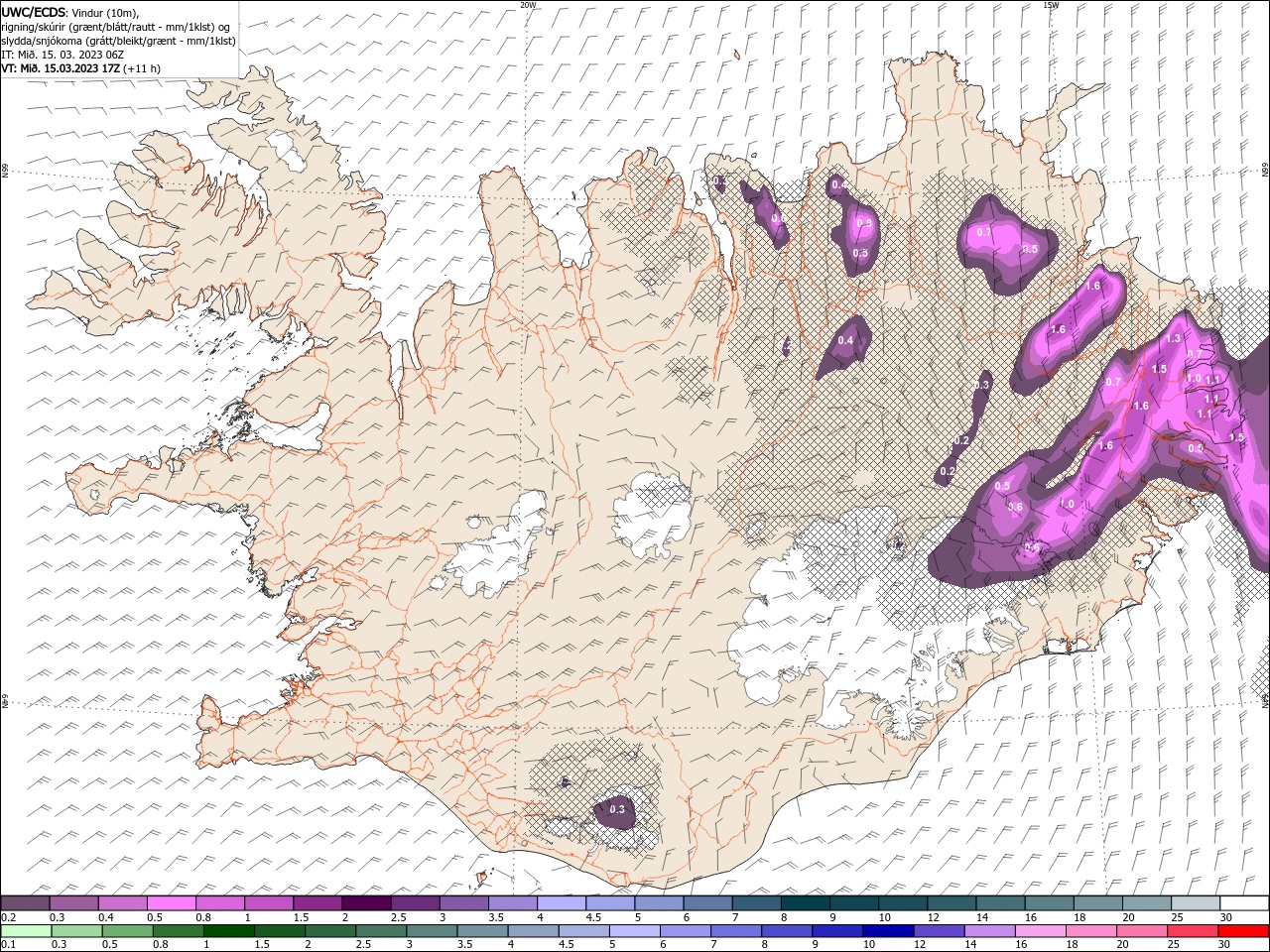The width and height of the screenshot is (1270, 952).
Task: Click the UWC/ECDS title text
Action: tap(34, 11)
